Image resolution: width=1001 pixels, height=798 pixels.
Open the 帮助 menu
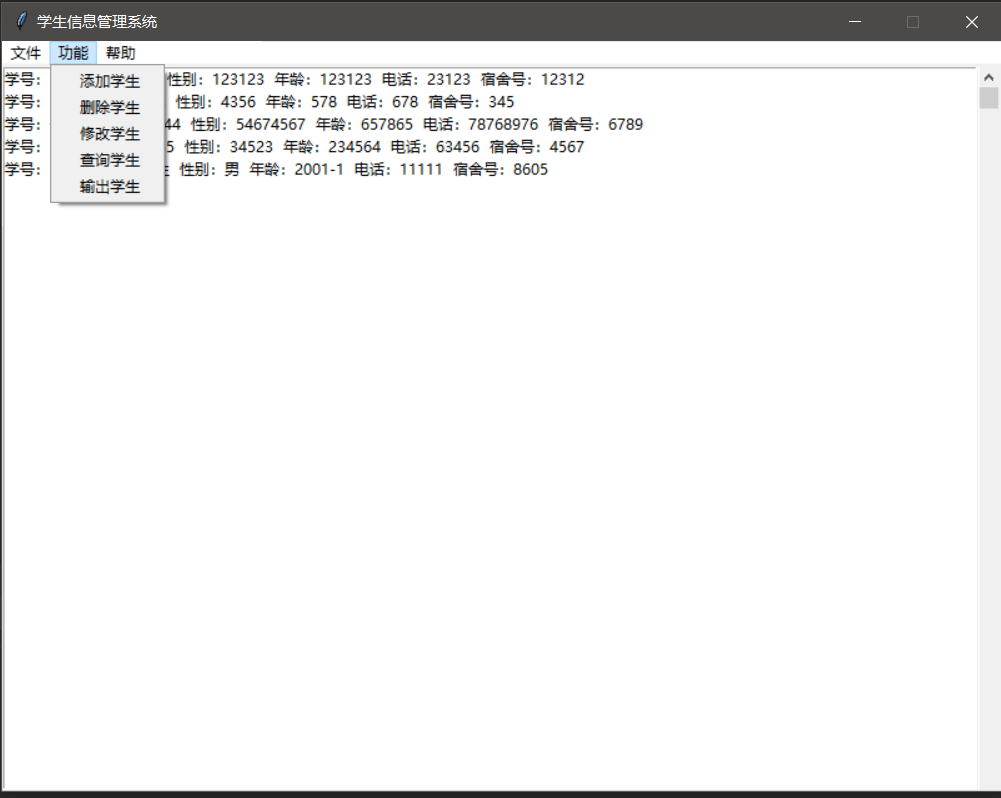coord(121,53)
